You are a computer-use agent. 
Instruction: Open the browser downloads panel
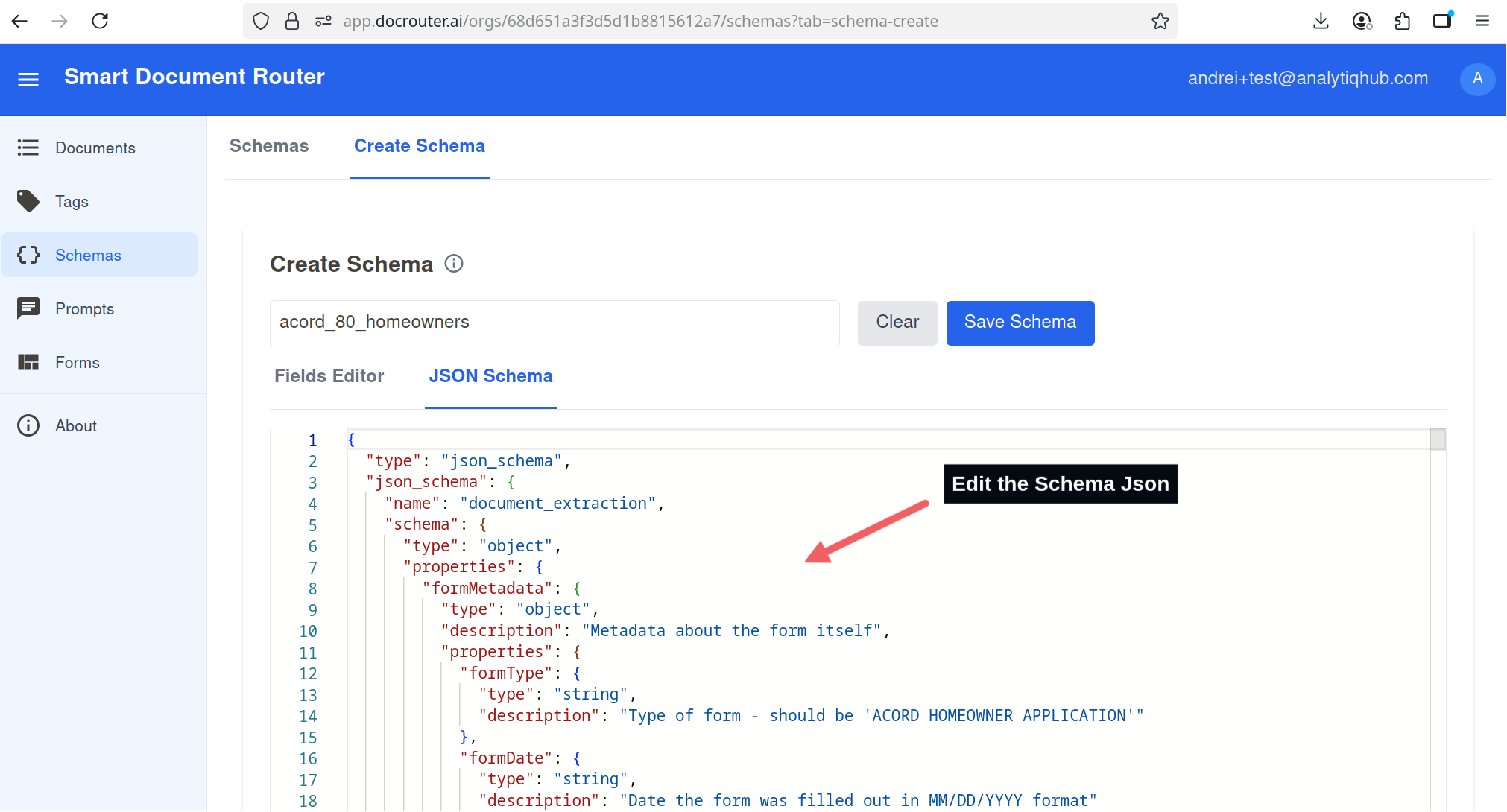[1321, 21]
